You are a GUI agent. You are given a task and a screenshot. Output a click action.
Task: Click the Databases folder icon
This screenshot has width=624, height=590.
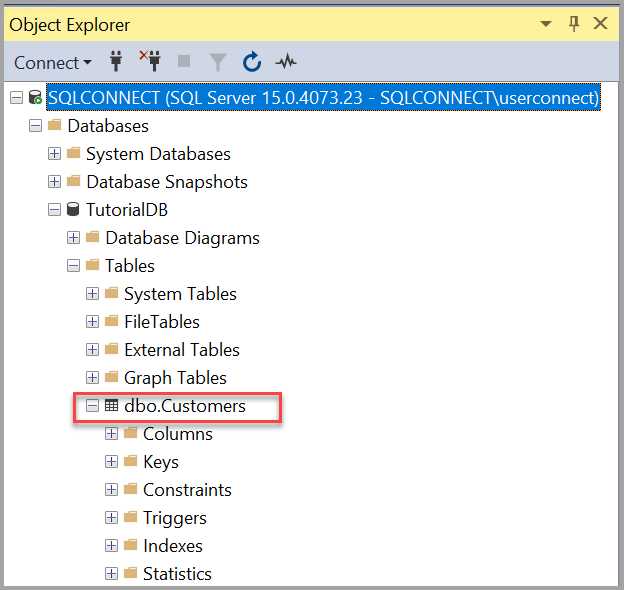pos(55,125)
